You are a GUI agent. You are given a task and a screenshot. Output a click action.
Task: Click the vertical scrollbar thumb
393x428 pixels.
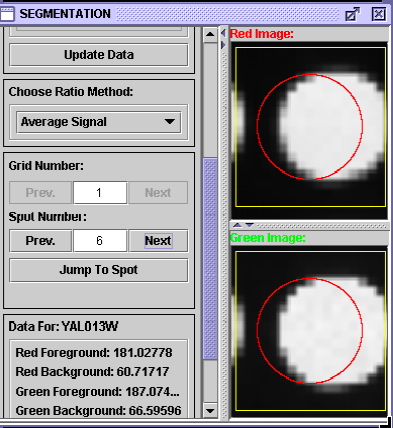pyautogui.click(x=210, y=259)
